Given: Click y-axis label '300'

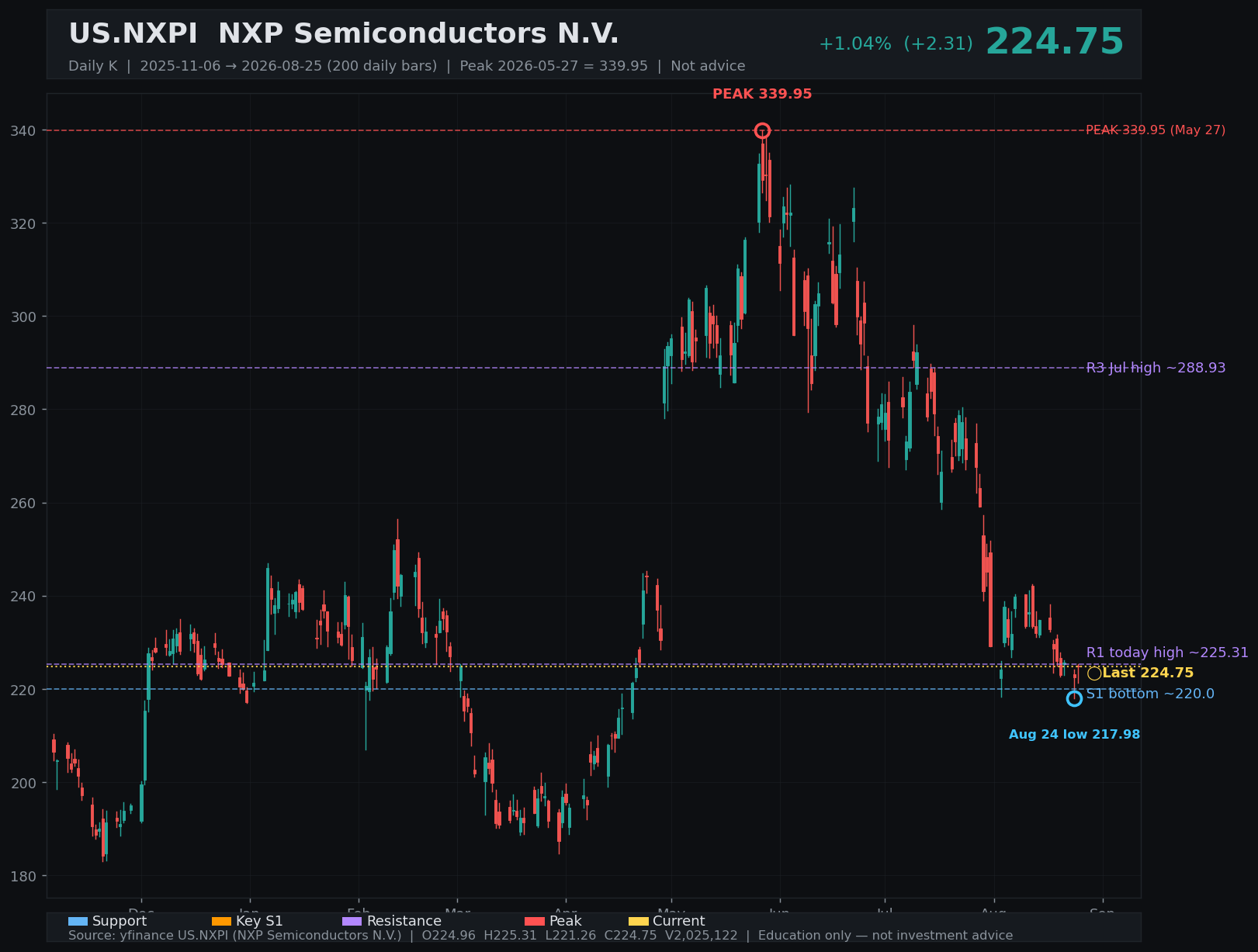Looking at the screenshot, I should [x=23, y=317].
